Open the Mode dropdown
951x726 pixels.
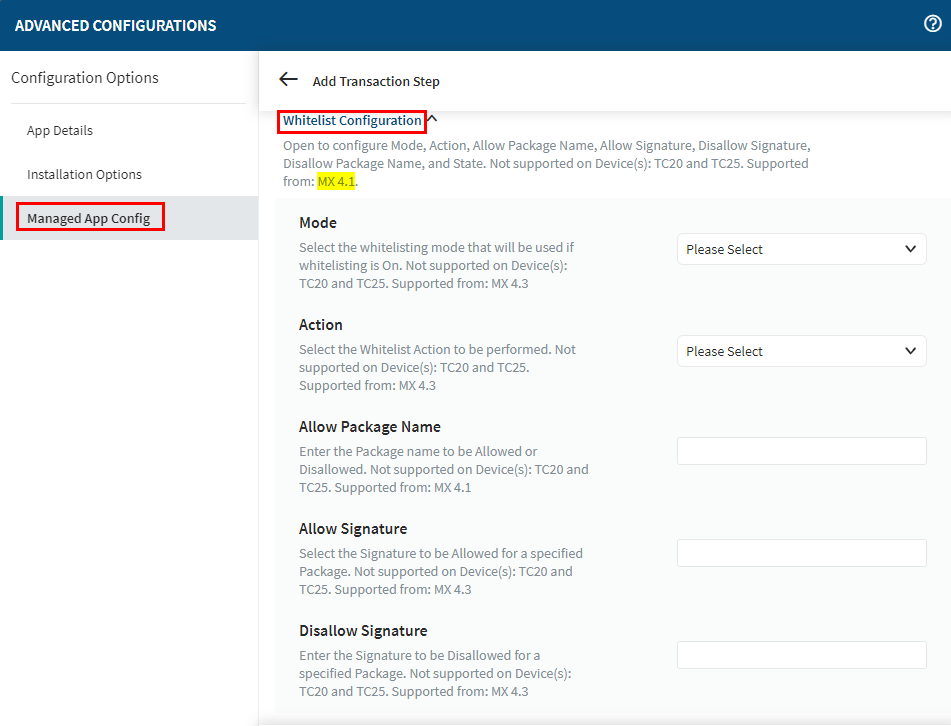pyautogui.click(x=801, y=249)
